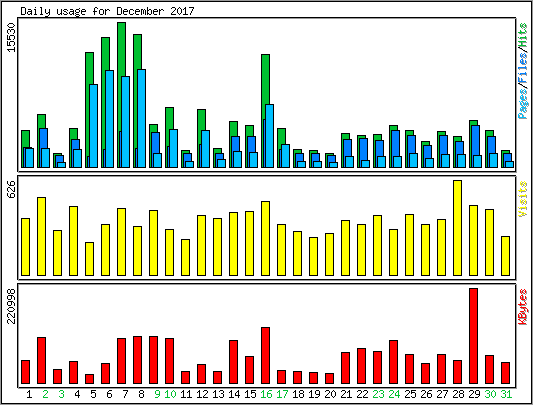This screenshot has width=533, height=405.
Task: Select day label 21
Action: (346, 394)
